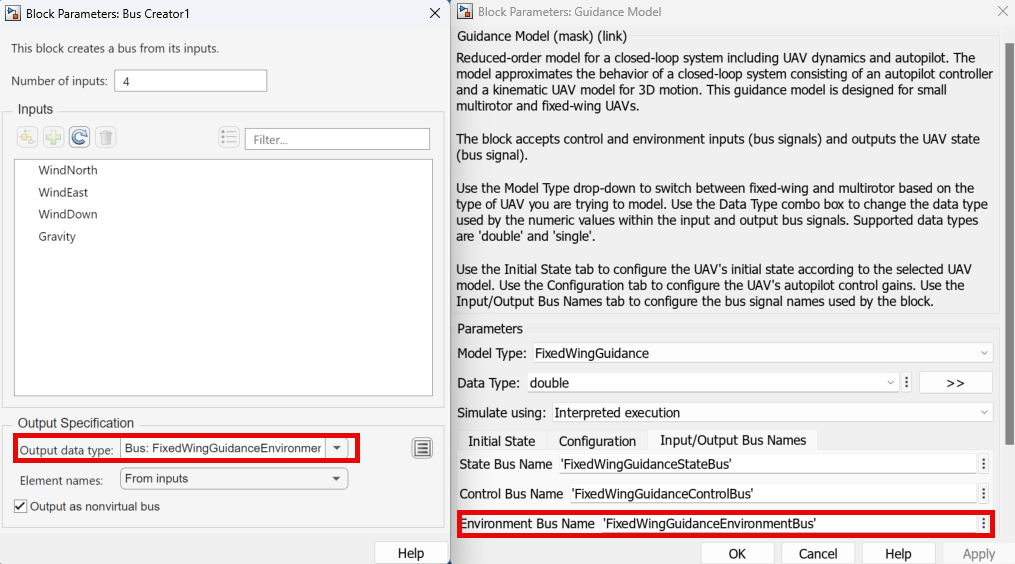Click the Output data type text field
The width and height of the screenshot is (1015, 564).
(223, 448)
